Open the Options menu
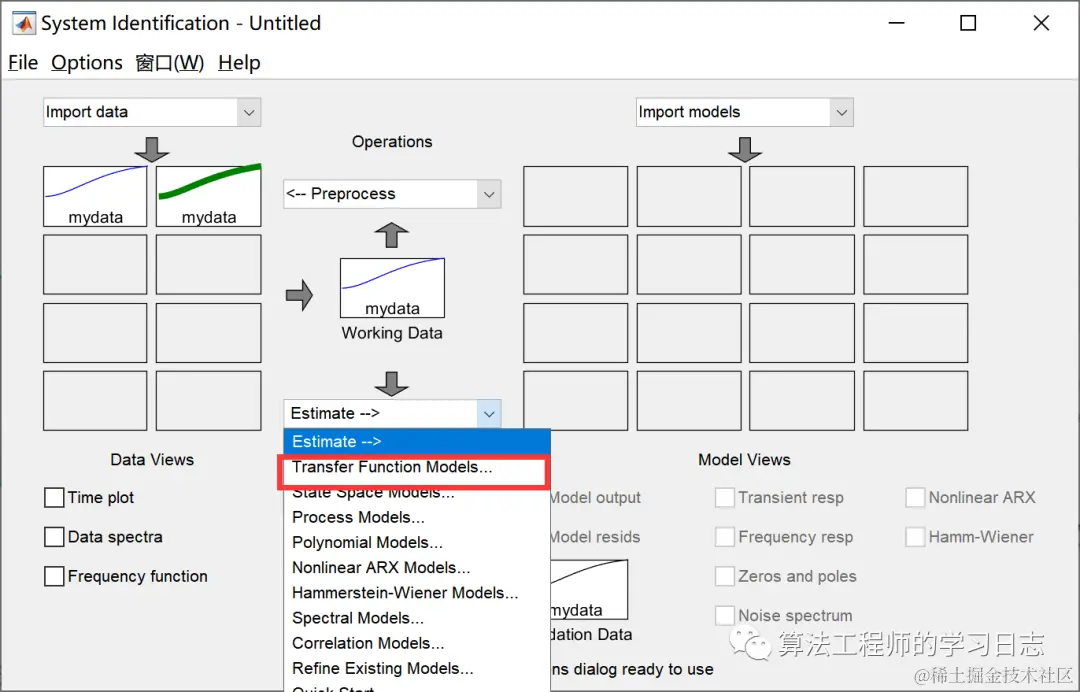The height and width of the screenshot is (692, 1080). (x=87, y=63)
